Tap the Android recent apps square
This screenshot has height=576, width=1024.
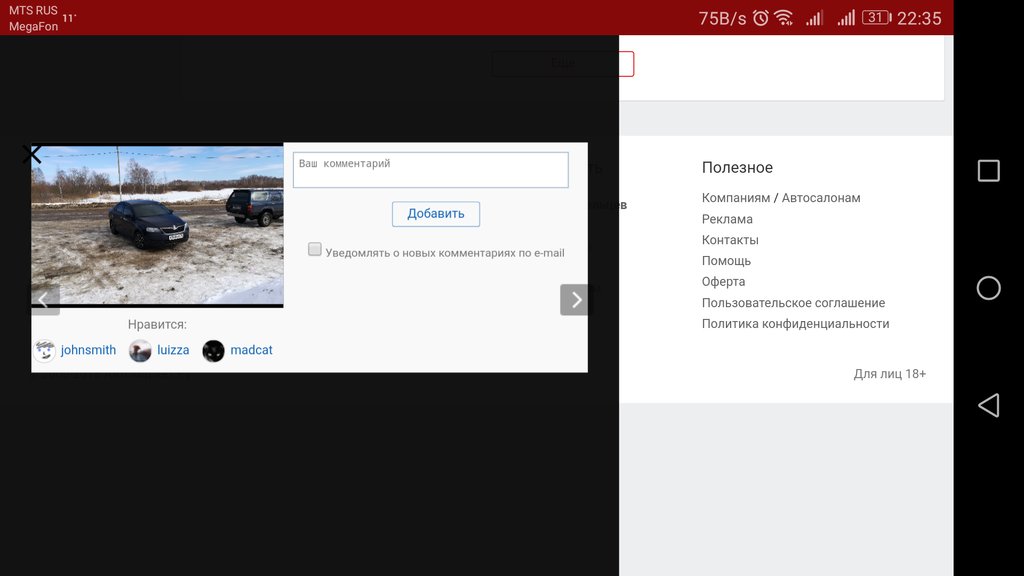coord(988,170)
